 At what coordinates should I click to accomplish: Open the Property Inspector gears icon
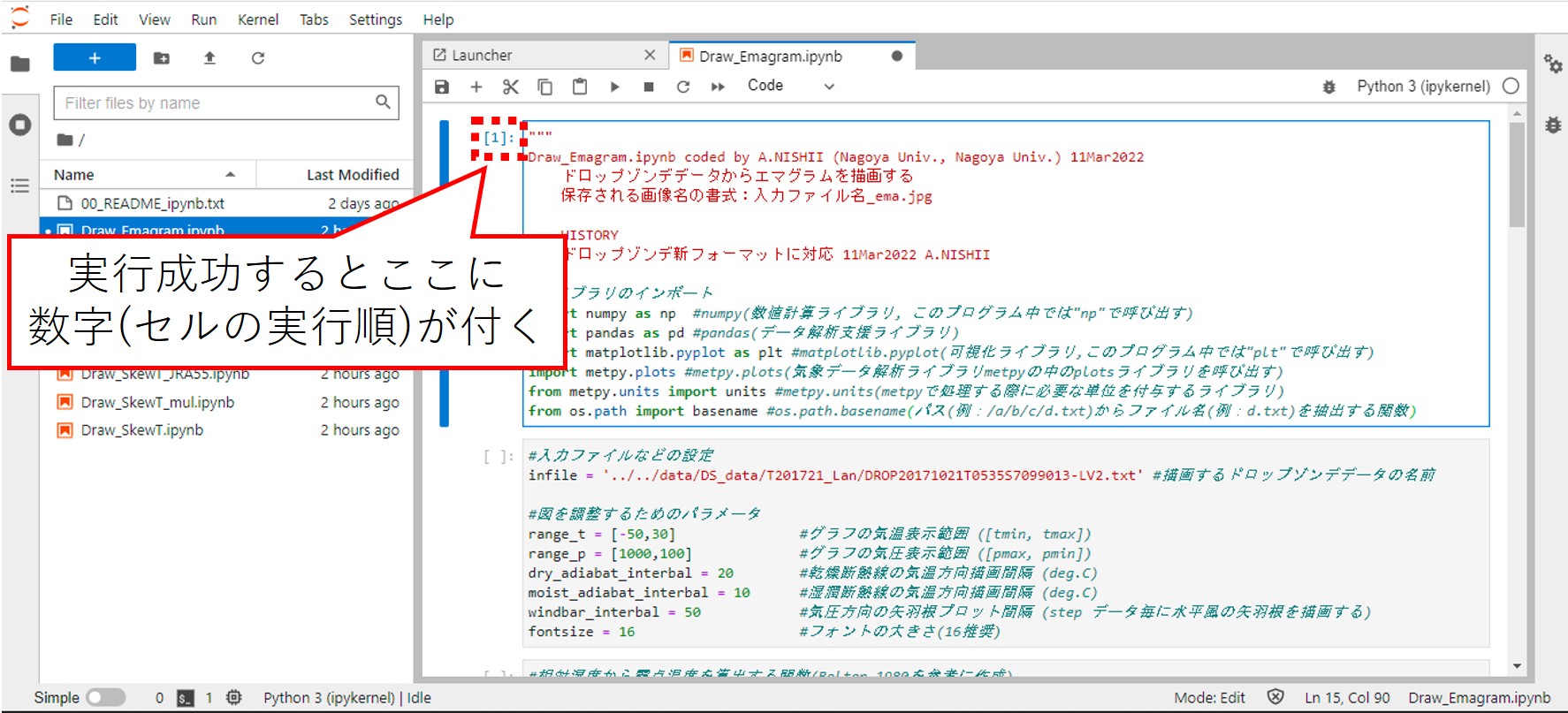(1553, 64)
